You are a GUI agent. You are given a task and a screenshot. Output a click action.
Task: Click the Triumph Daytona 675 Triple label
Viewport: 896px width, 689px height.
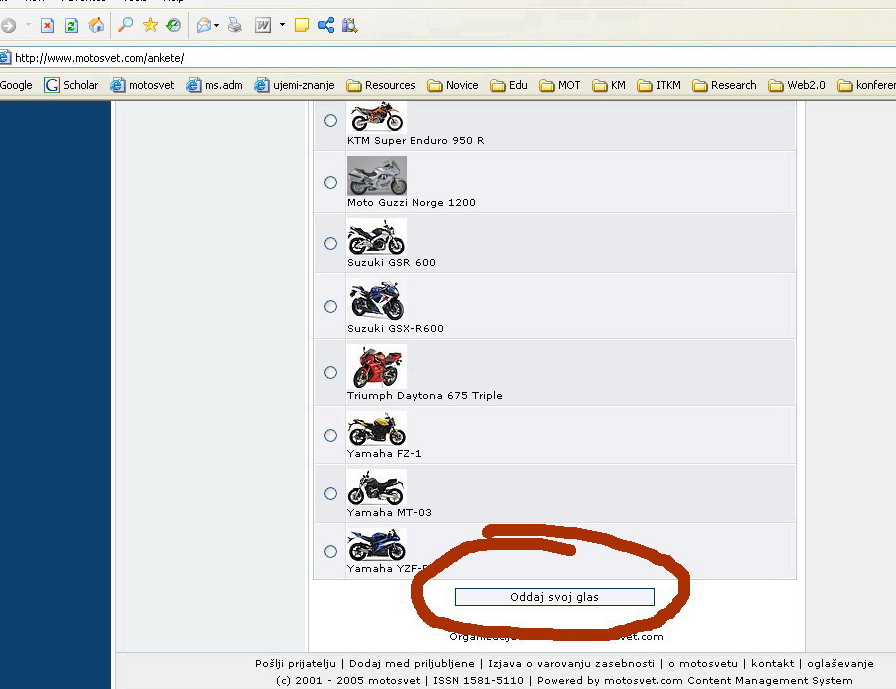[425, 395]
